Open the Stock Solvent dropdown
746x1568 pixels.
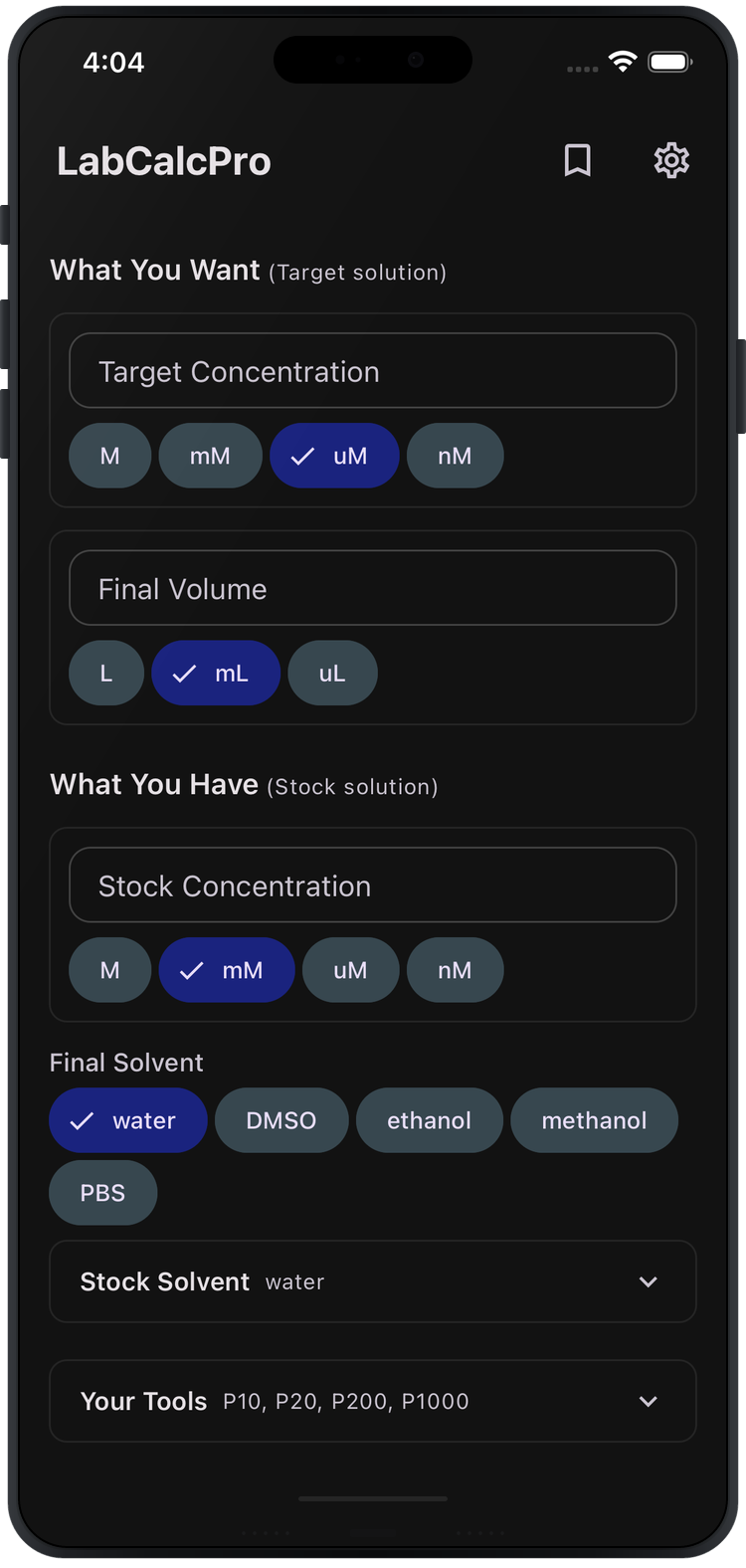tap(373, 1281)
